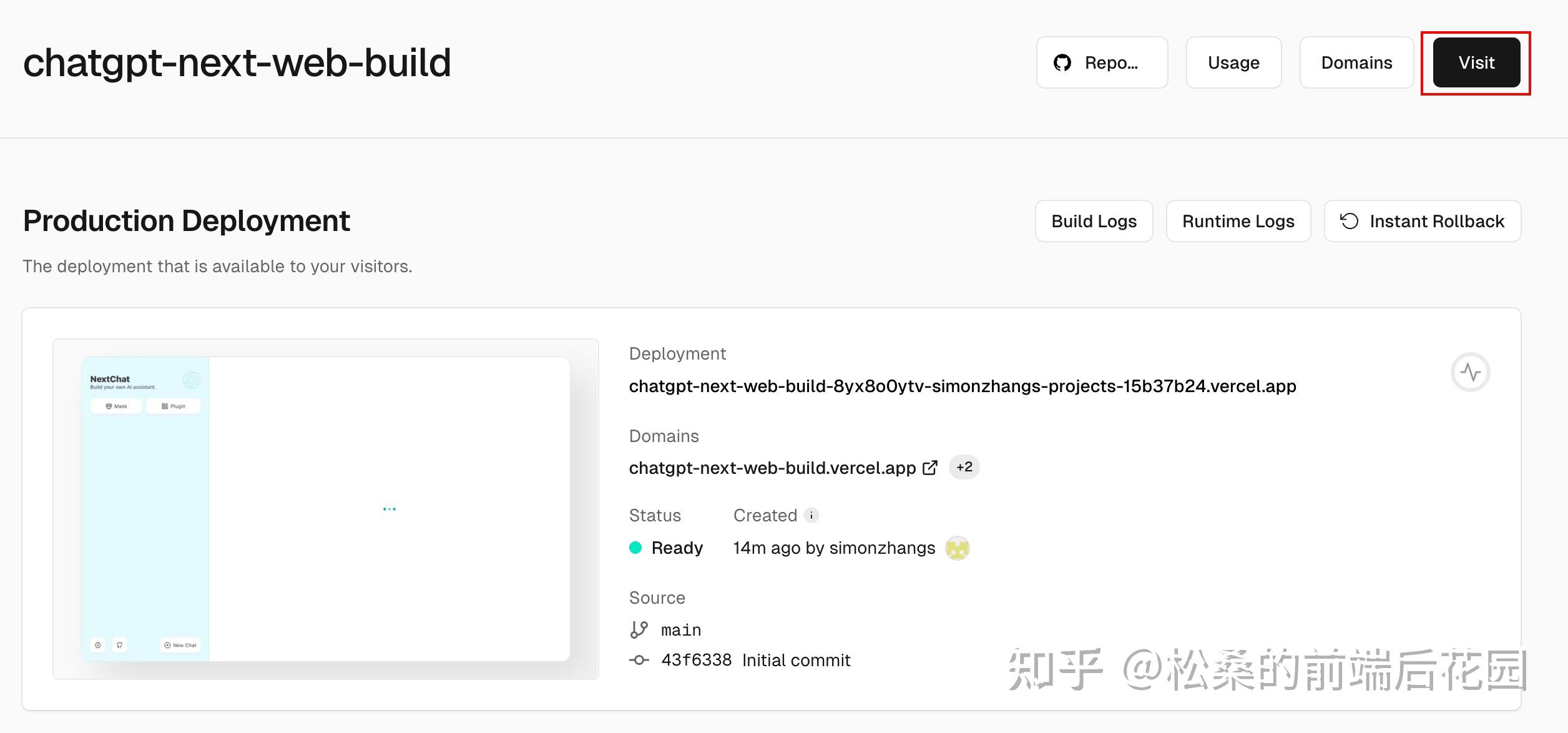
Task: Click the Visit button
Action: coord(1476,62)
